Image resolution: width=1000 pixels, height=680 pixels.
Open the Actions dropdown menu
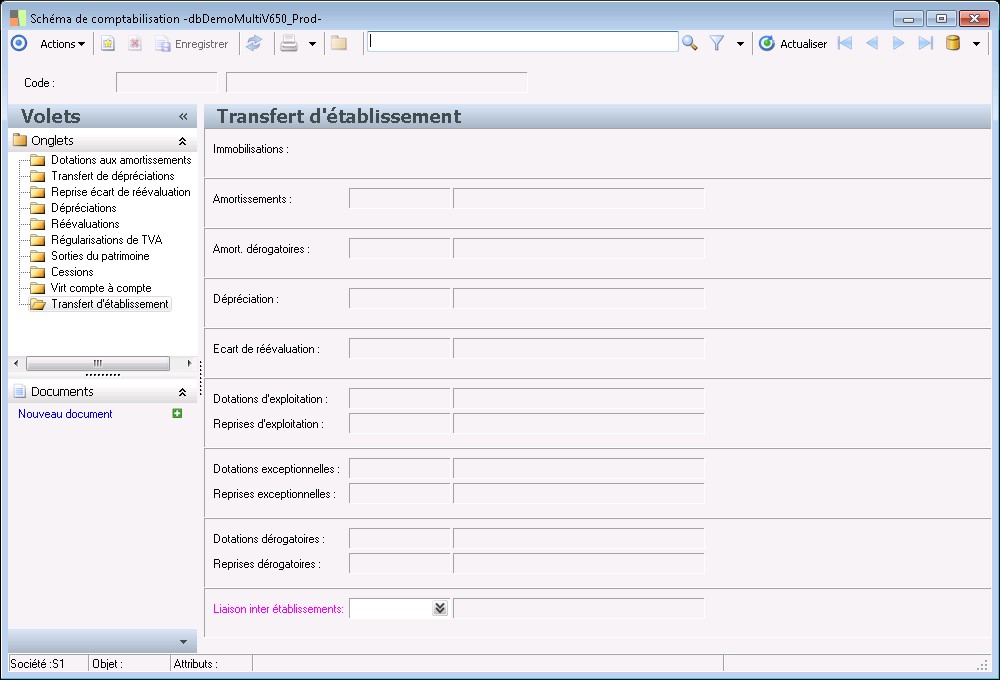click(62, 44)
